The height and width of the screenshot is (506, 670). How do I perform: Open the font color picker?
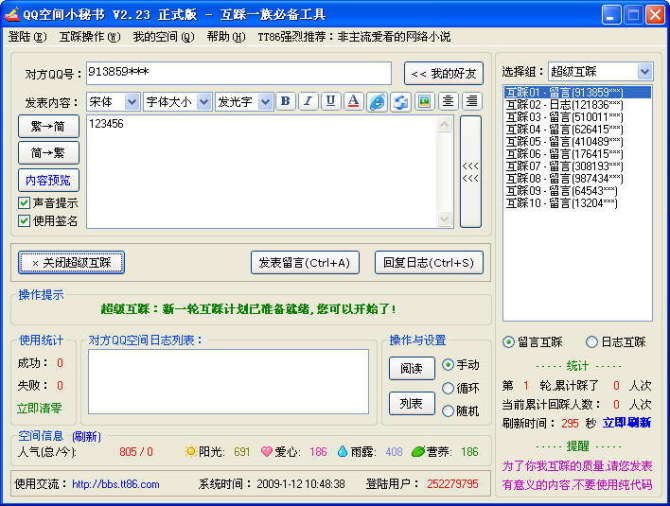click(x=353, y=102)
